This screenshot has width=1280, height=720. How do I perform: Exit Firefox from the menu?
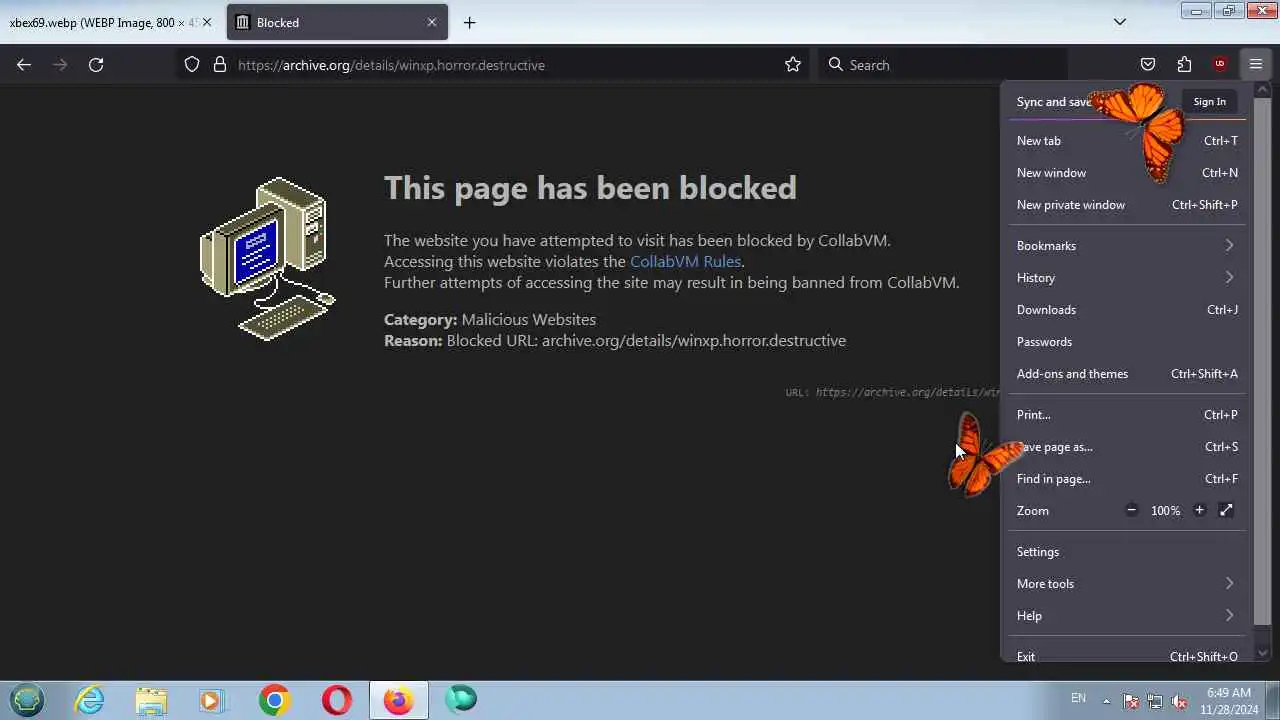[1127, 655]
